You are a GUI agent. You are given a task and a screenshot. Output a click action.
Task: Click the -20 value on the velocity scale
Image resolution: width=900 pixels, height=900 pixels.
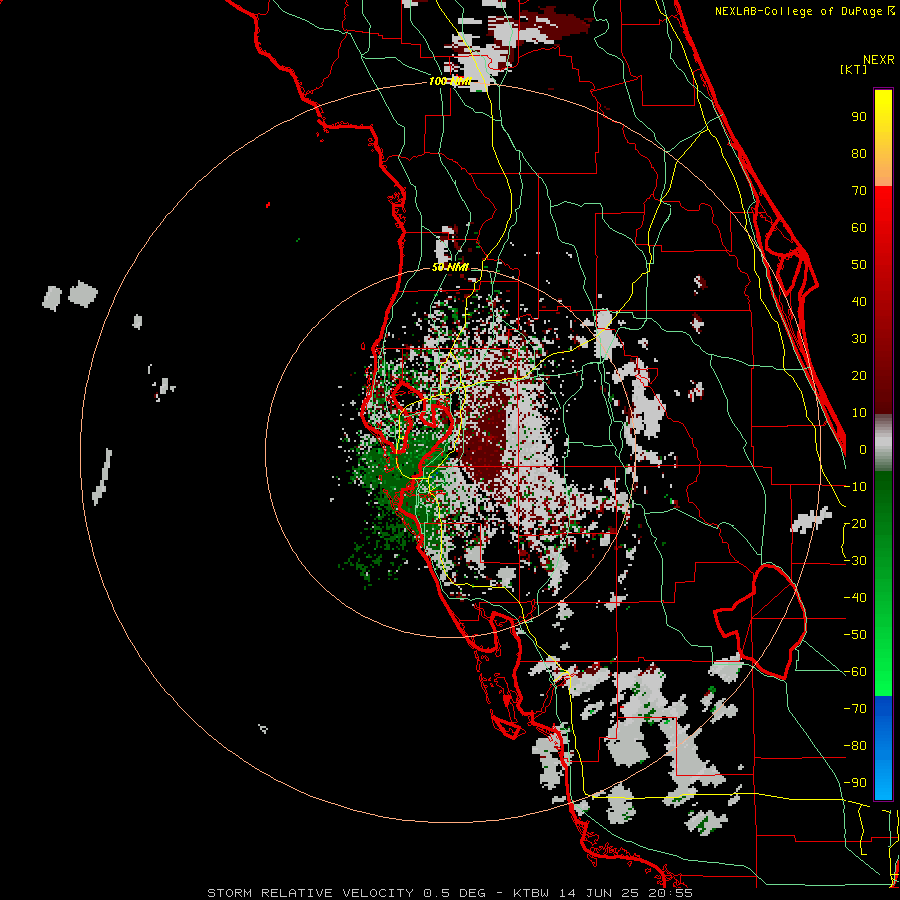pyautogui.click(x=855, y=524)
